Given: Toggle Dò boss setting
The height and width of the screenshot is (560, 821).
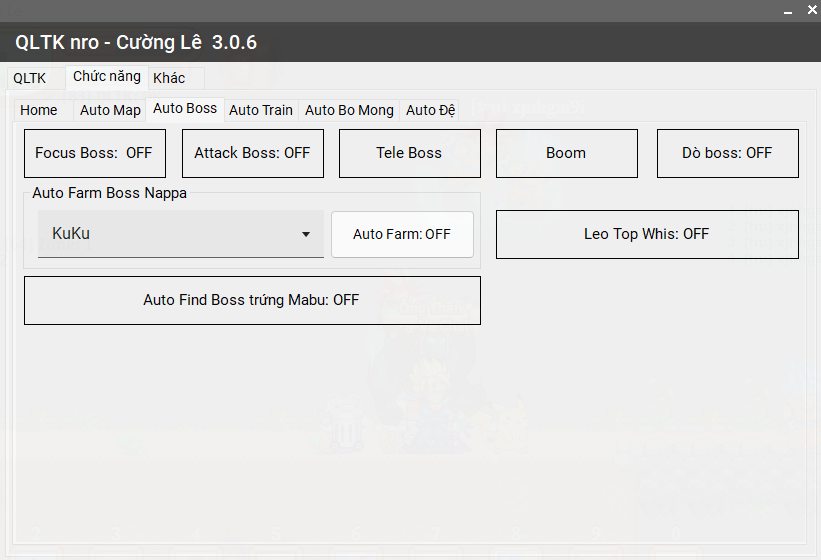Looking at the screenshot, I should pyautogui.click(x=727, y=153).
